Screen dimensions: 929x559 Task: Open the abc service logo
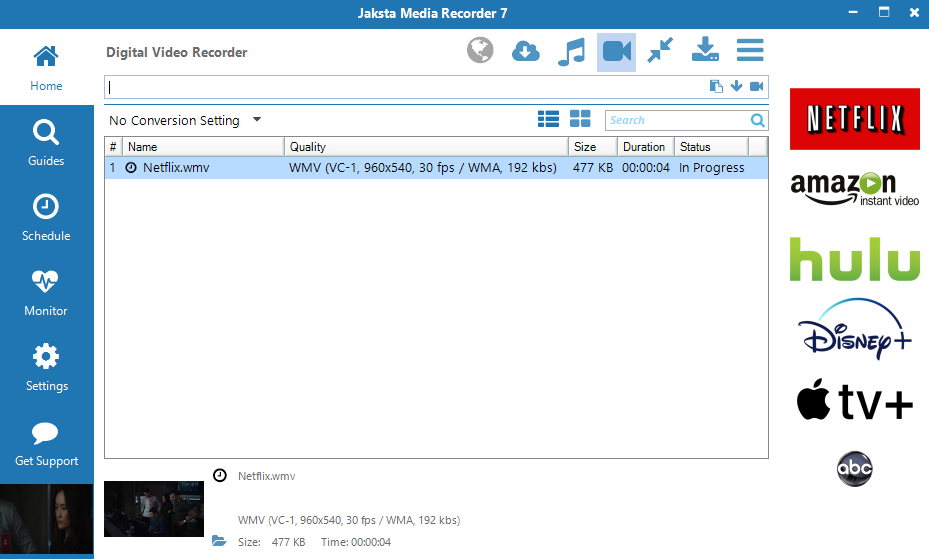point(854,468)
